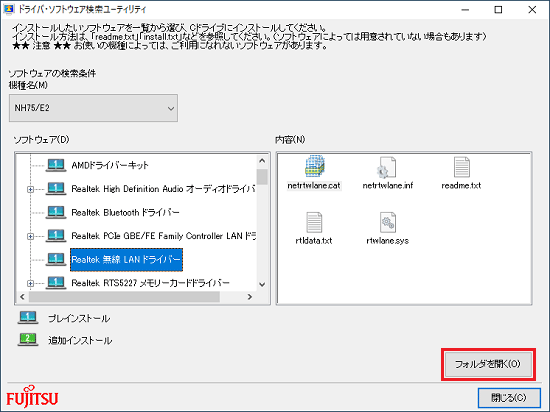Select AMDドライバーキット in software tree
The width and height of the screenshot is (550, 412).
tap(110, 165)
